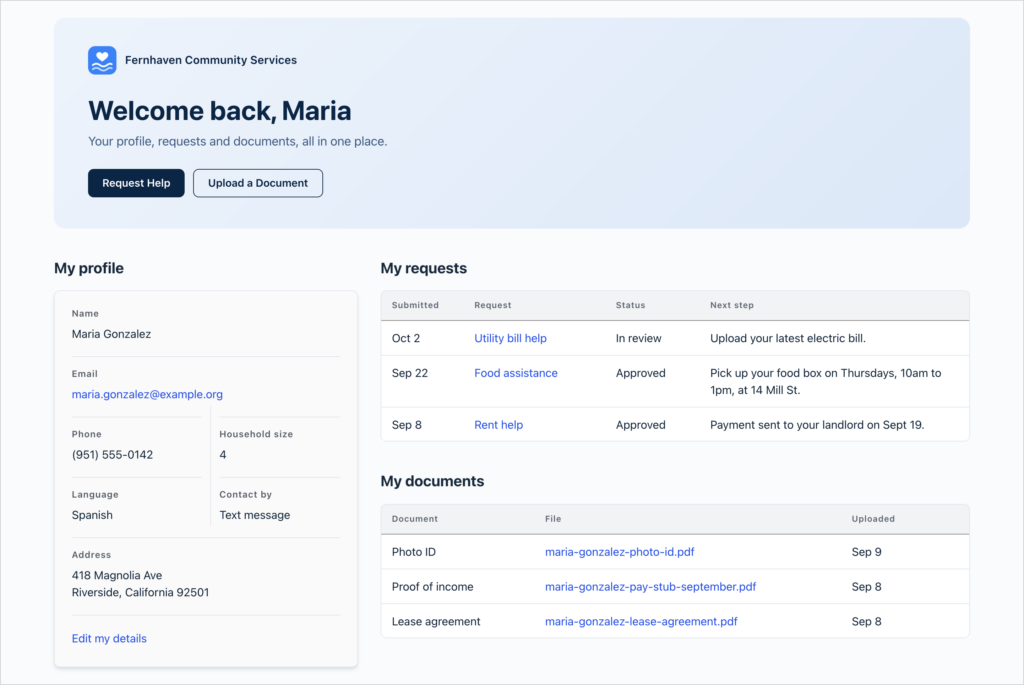Open maria-gonzalez-lease-agreement.pdf file
The height and width of the screenshot is (685, 1024).
point(641,621)
